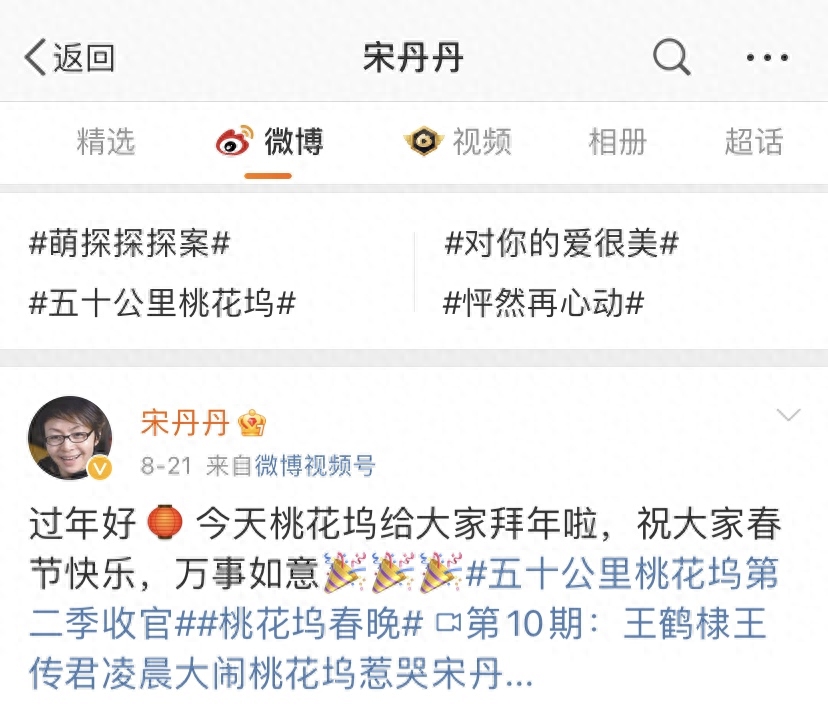Image resolution: width=828 pixels, height=724 pixels.
Task: Open hashtag #萌探探探案#
Action: [130, 243]
